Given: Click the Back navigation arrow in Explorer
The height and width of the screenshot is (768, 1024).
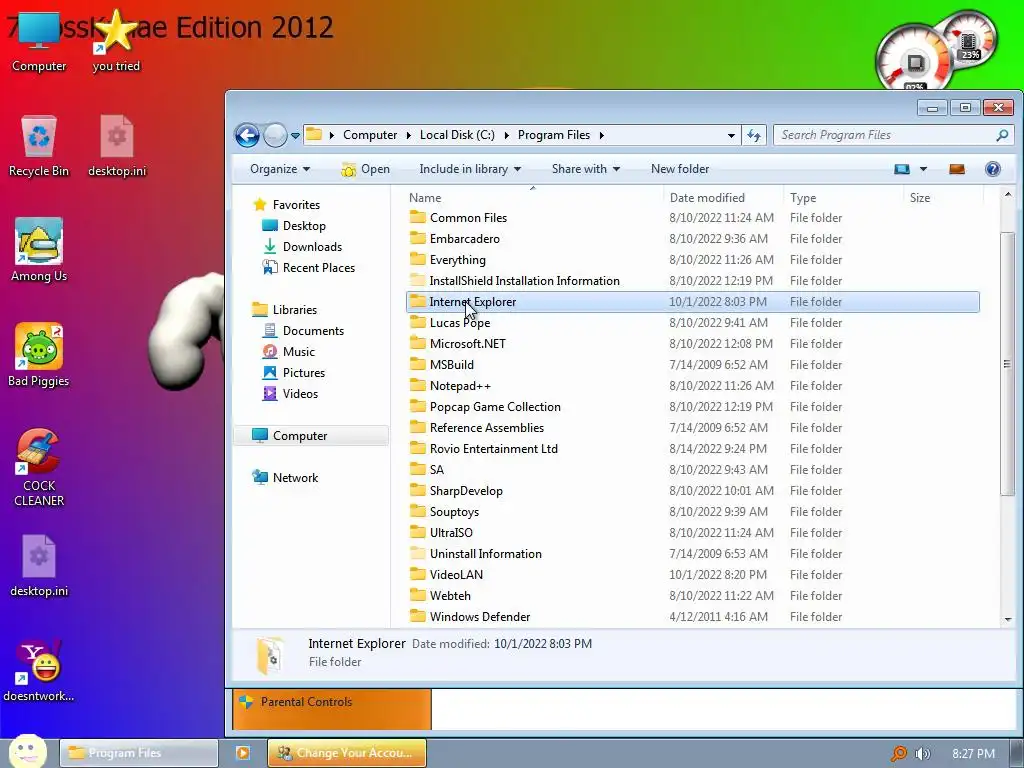Looking at the screenshot, I should pos(247,135).
